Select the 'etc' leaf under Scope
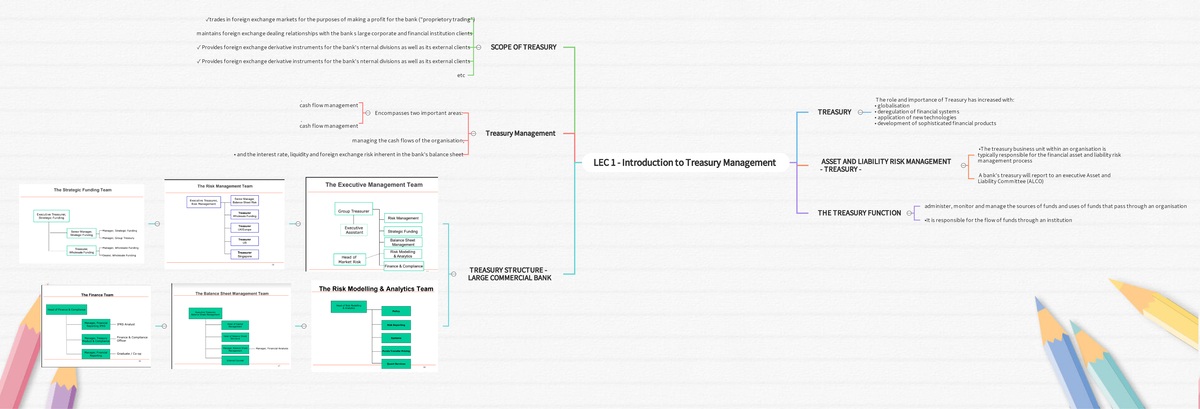 click(x=461, y=75)
